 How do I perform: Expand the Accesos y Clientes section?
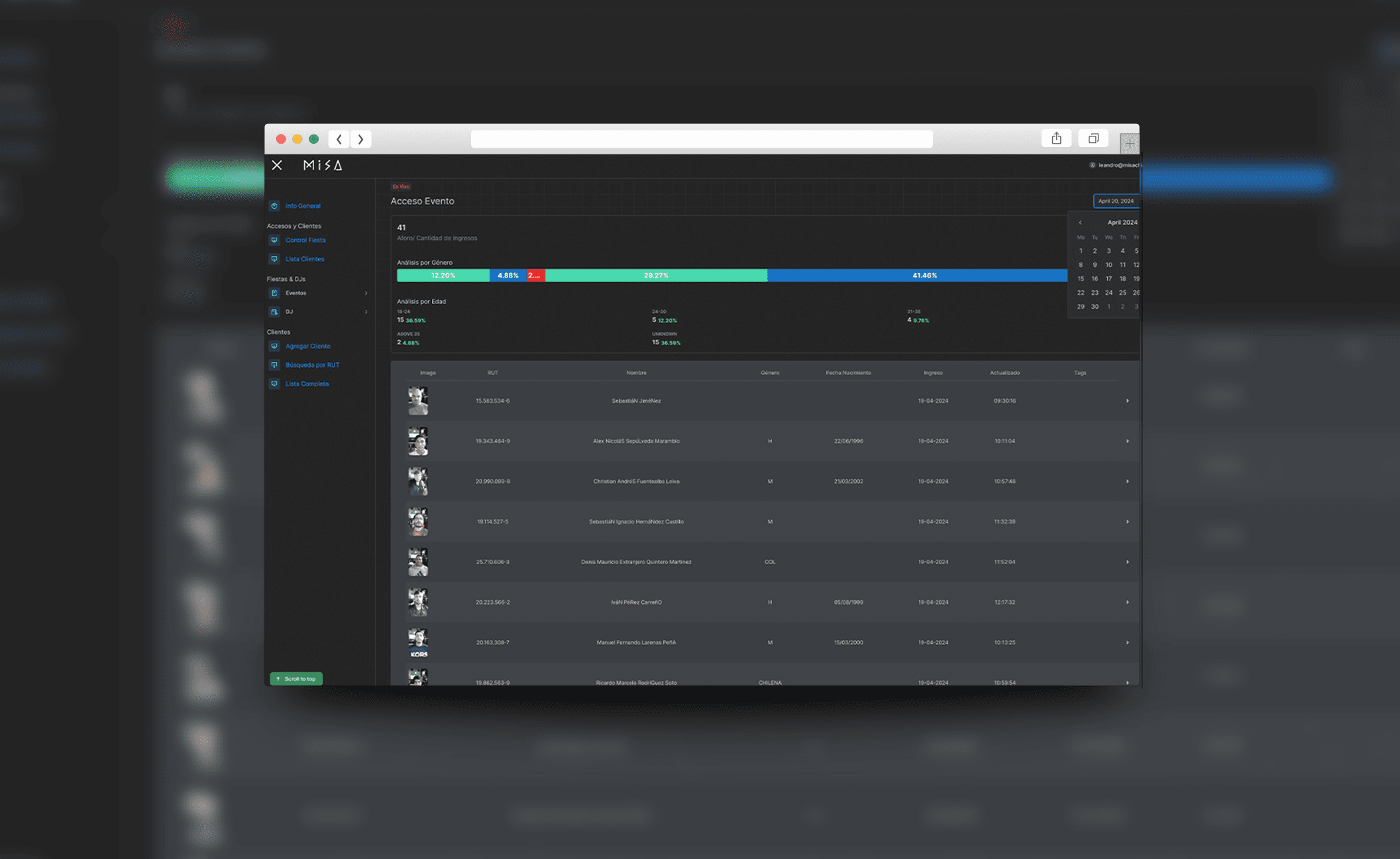[x=294, y=225]
